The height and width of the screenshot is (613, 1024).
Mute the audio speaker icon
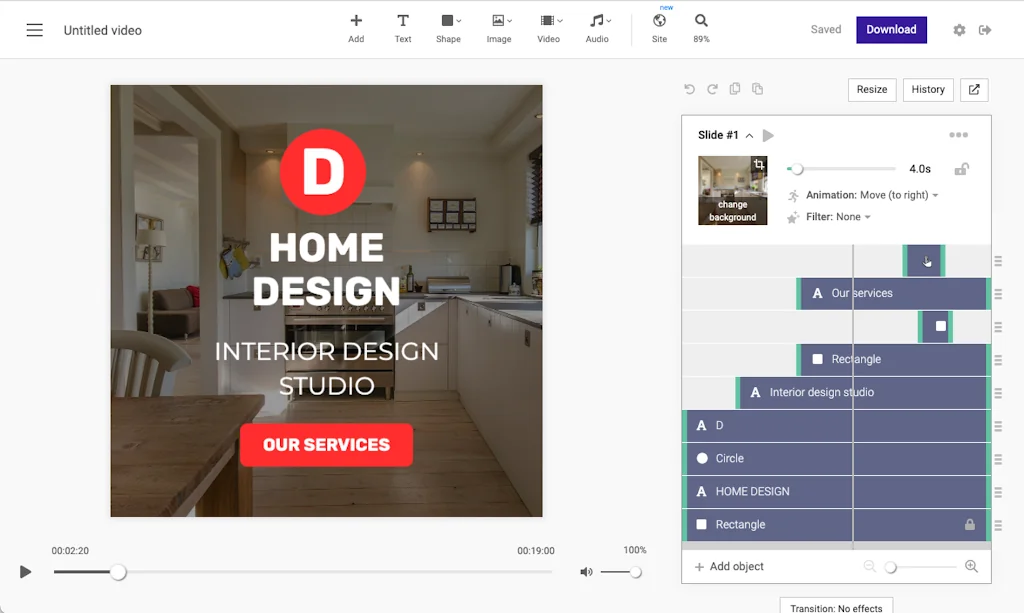pyautogui.click(x=586, y=572)
